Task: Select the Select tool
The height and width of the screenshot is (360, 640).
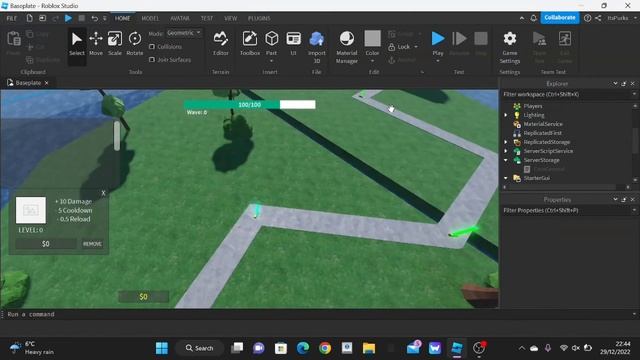Action: pyautogui.click(x=76, y=44)
